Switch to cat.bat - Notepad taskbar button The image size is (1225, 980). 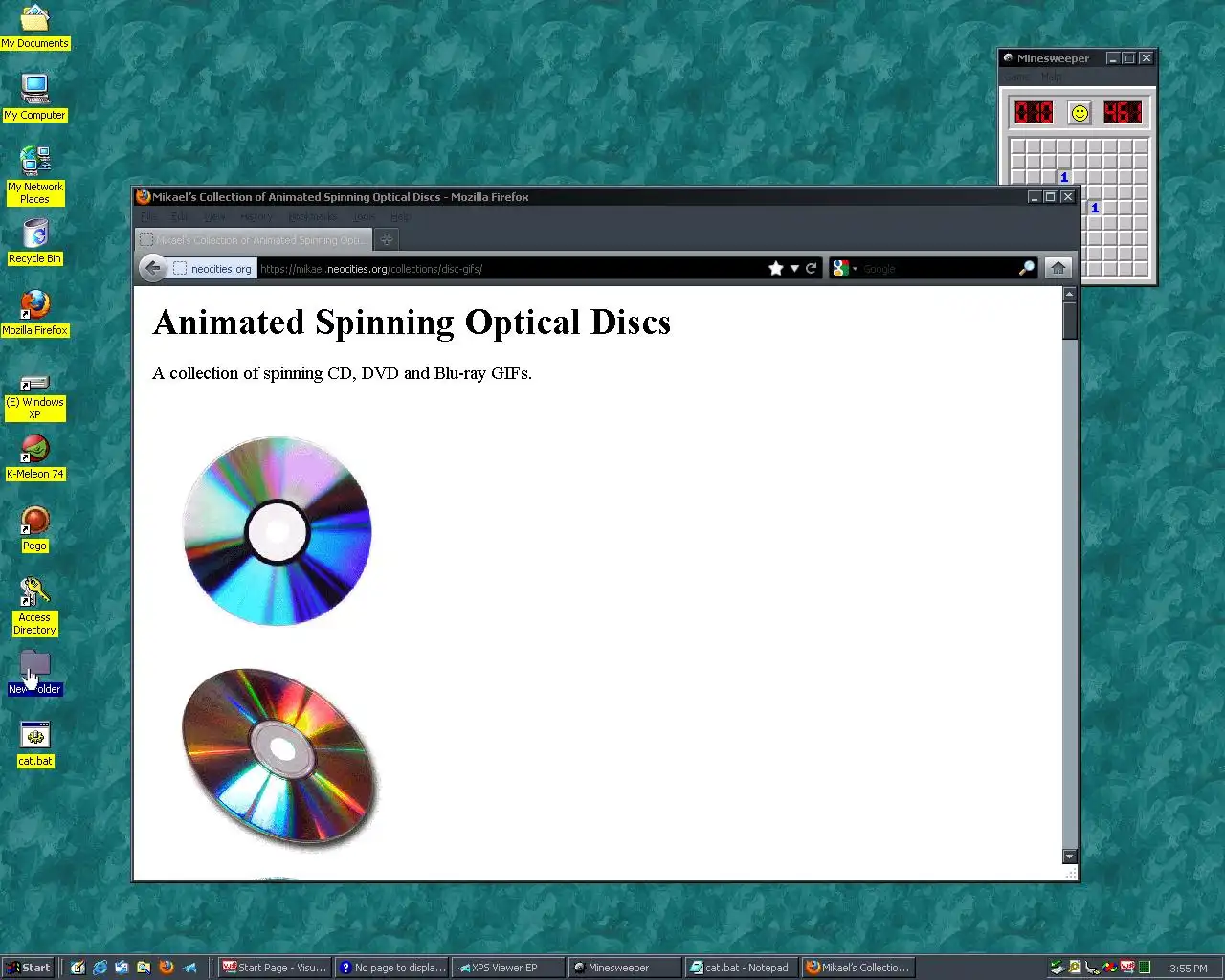tap(742, 968)
